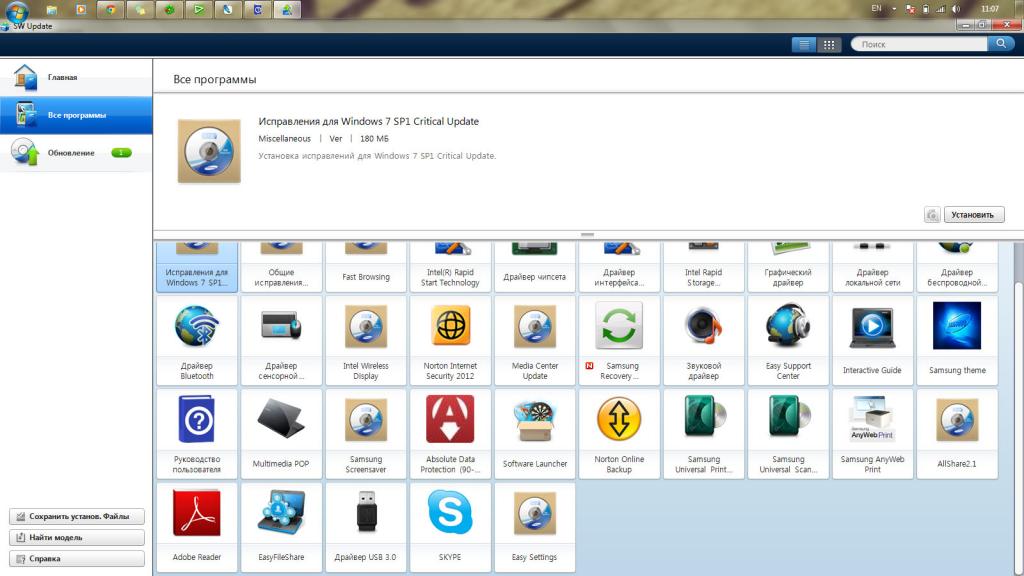The image size is (1024, 576).
Task: Click the Поиск search field
Action: tap(920, 44)
